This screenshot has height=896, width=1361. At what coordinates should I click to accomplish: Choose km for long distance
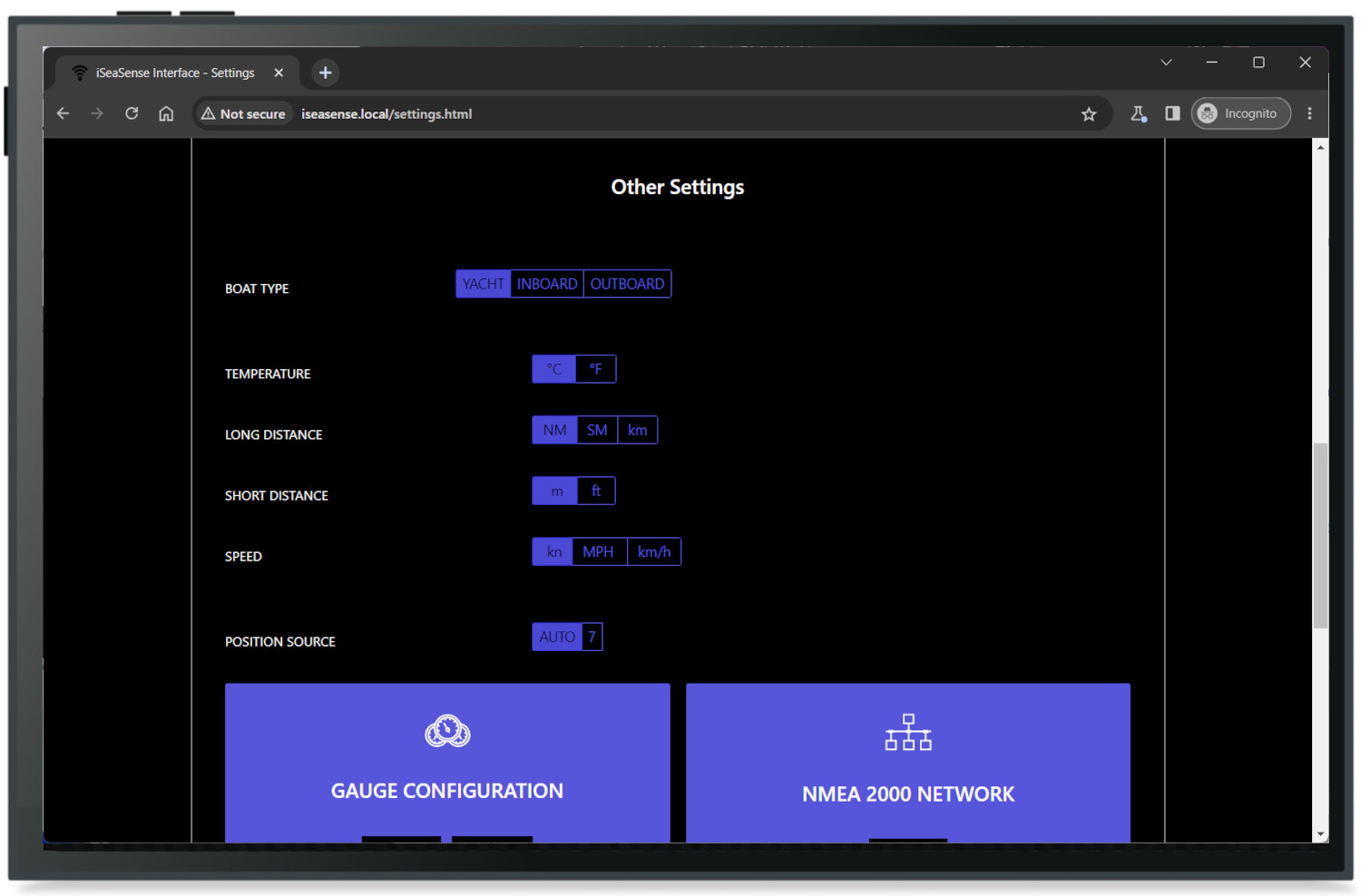click(x=637, y=430)
